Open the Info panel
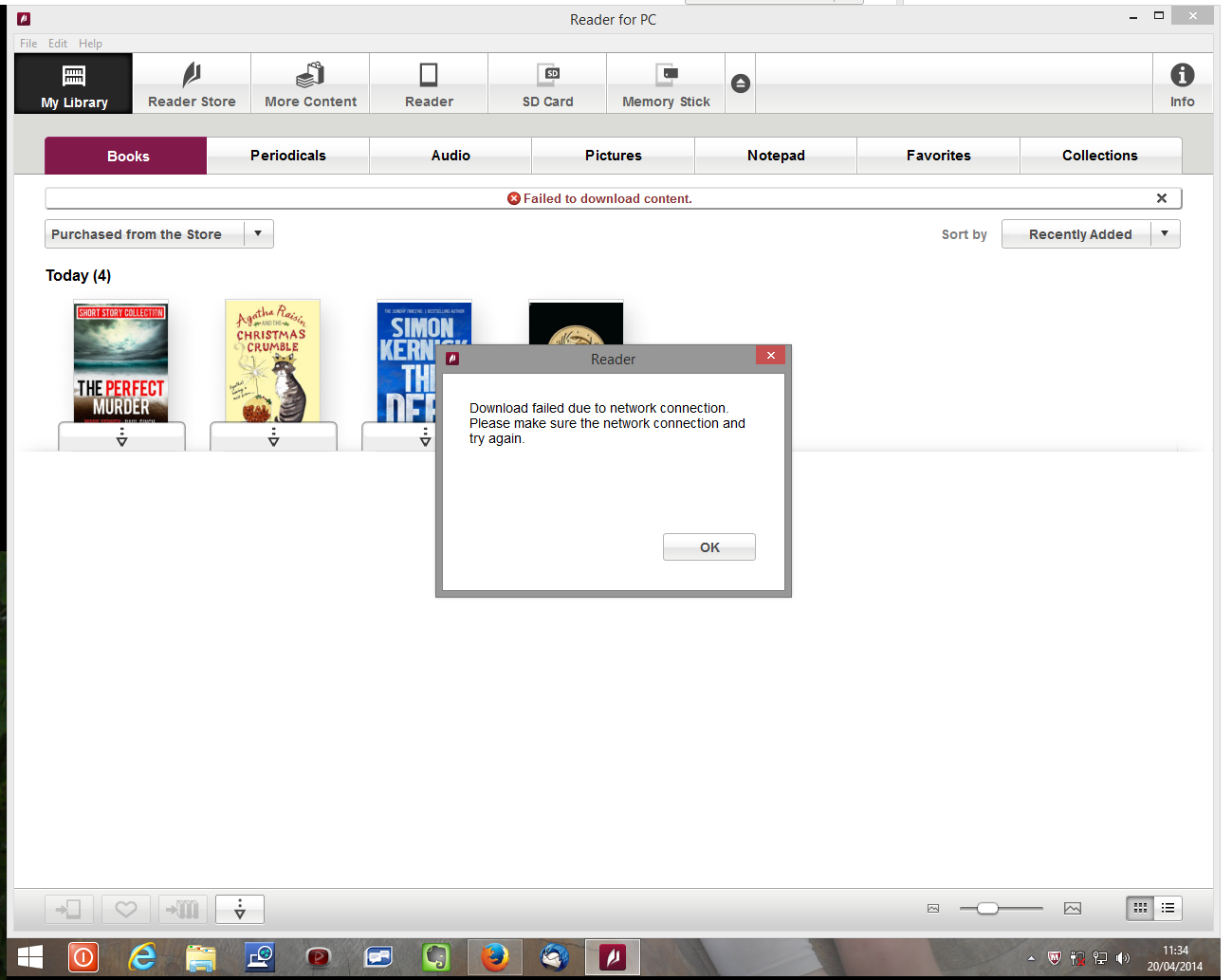This screenshot has height=980, width=1232. click(1182, 83)
